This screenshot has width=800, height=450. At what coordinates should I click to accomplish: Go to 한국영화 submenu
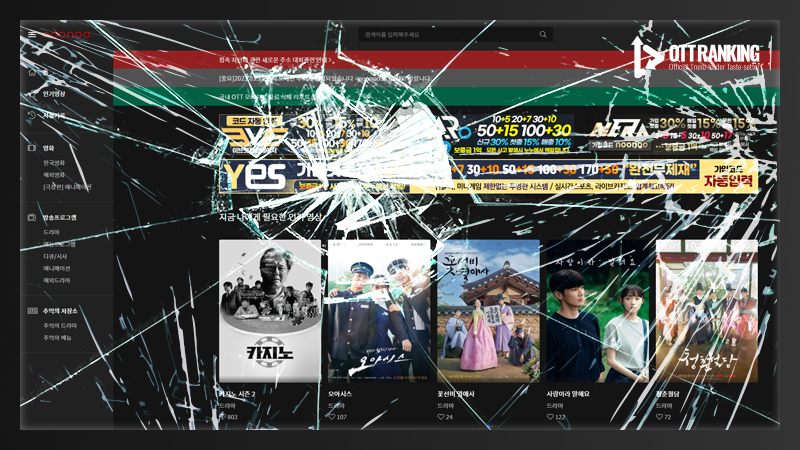[x=54, y=163]
